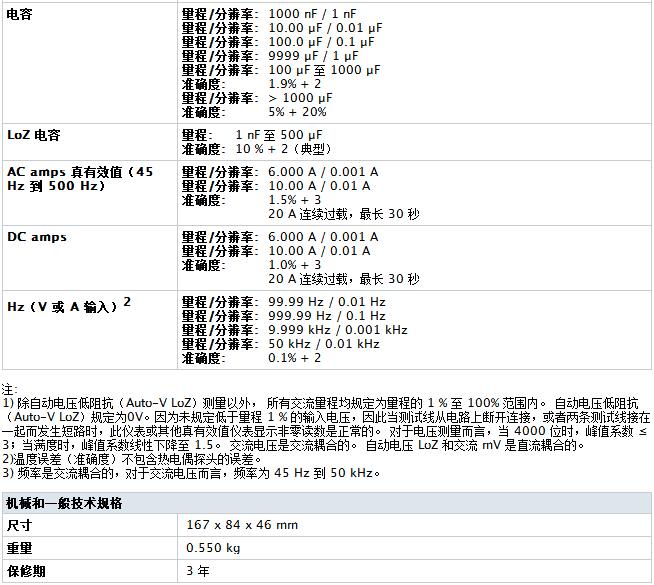Click the frequency range '99.99 Hz / 0.01 Hz'
Screen dimensions: 654x585
click(327, 302)
